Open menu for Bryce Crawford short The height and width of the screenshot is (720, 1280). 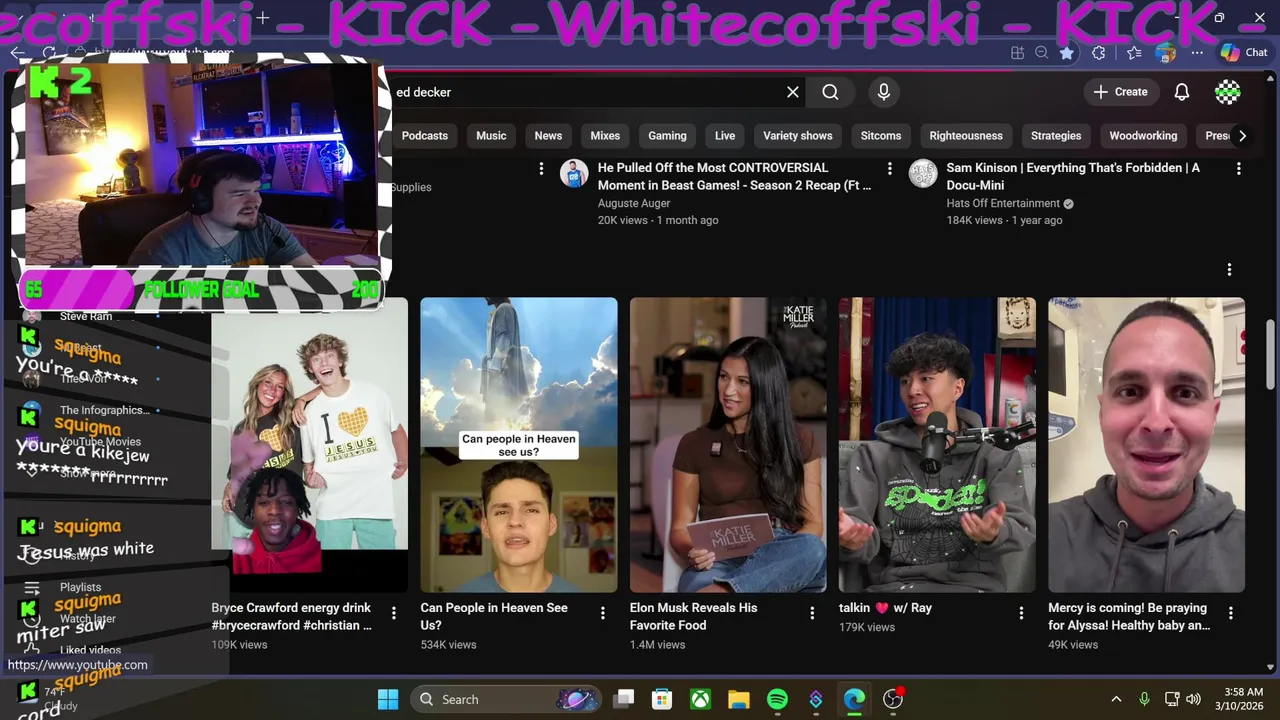(x=393, y=612)
